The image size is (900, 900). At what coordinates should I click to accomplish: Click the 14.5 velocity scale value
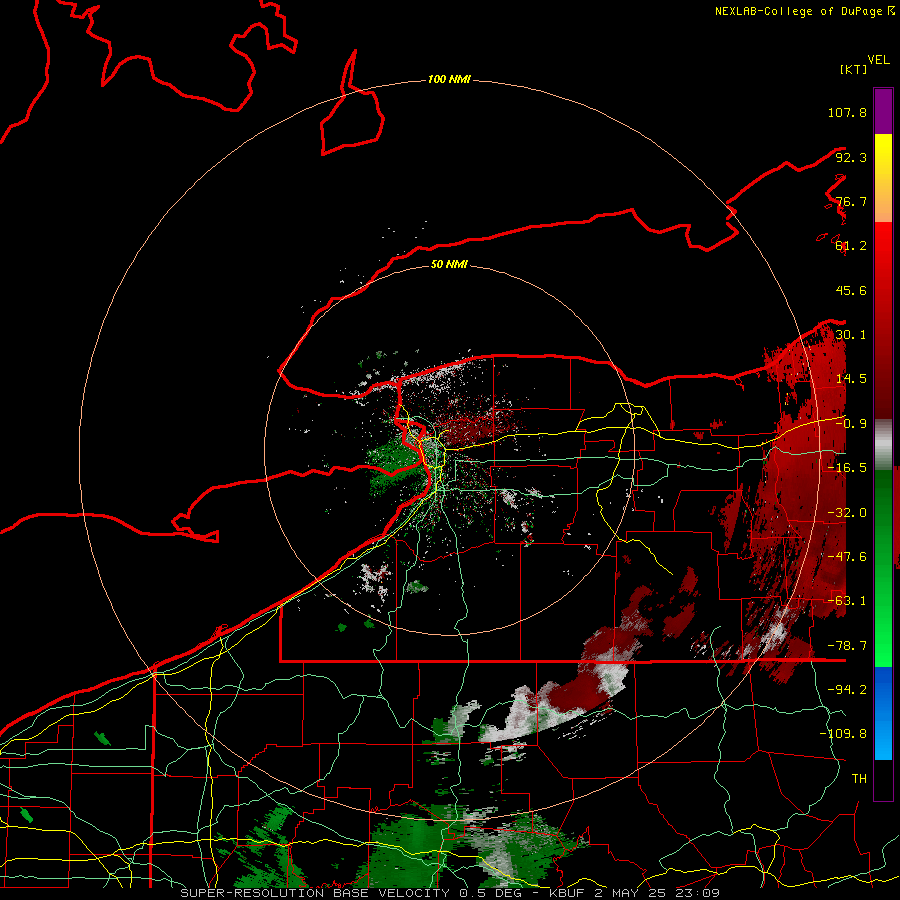click(851, 379)
